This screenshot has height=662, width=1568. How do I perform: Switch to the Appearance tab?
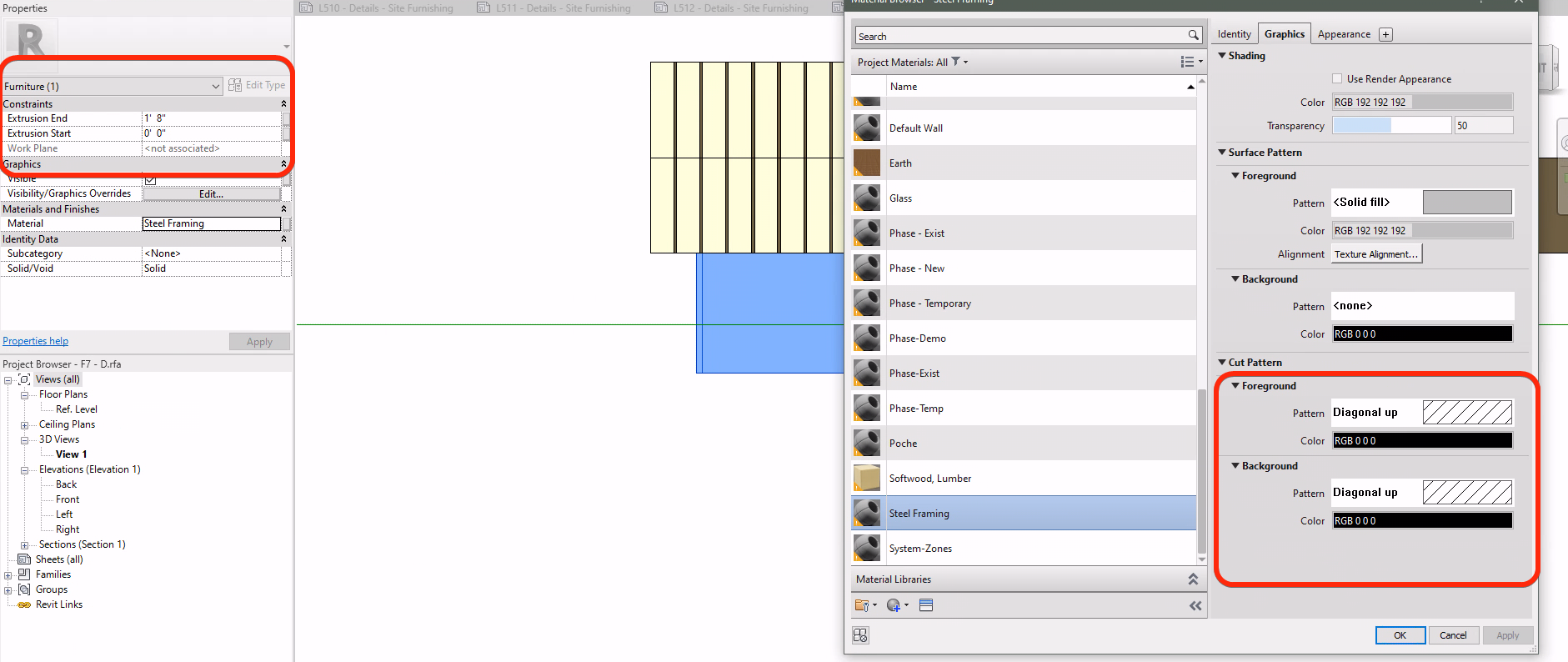point(1344,34)
